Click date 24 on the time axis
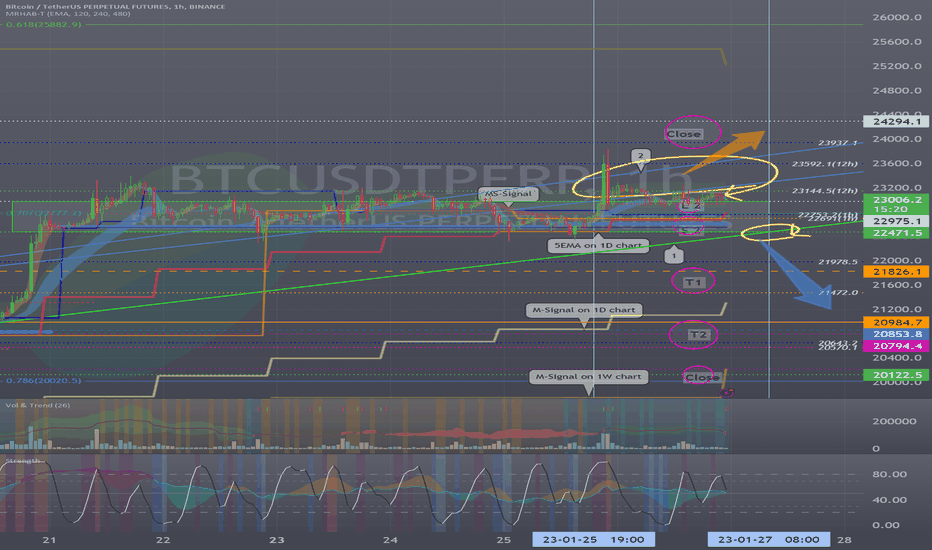This screenshot has height=550, width=932. tap(390, 540)
